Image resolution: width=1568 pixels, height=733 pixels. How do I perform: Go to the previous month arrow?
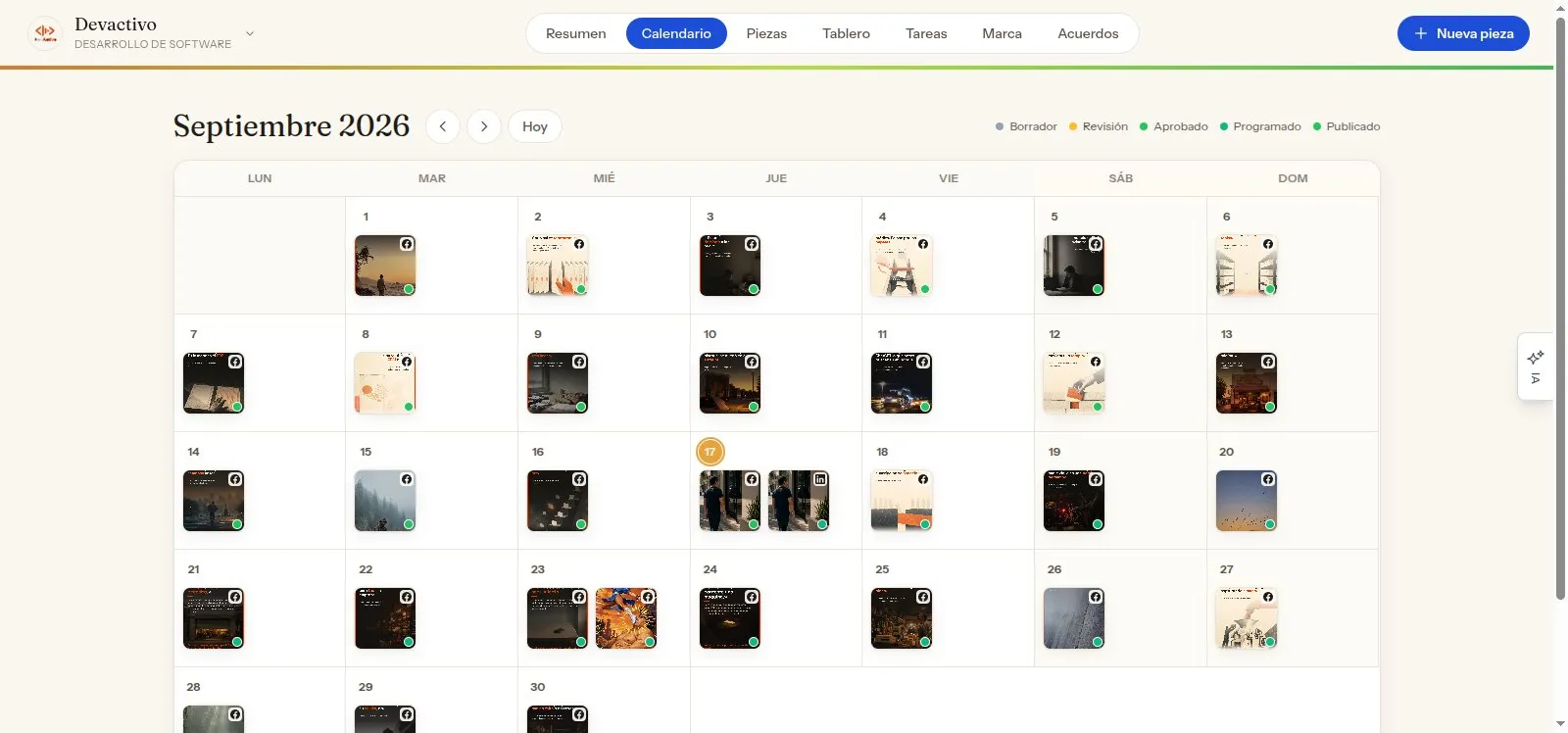click(x=443, y=126)
